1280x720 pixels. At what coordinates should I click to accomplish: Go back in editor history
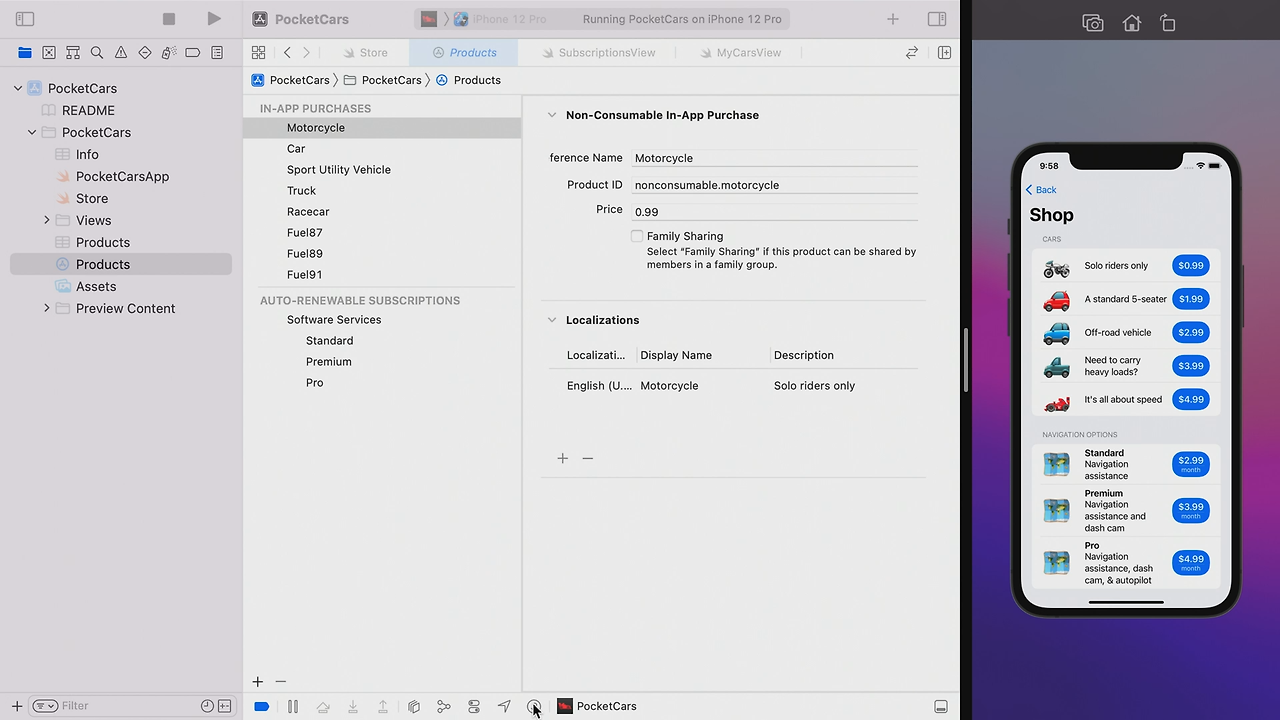287,52
